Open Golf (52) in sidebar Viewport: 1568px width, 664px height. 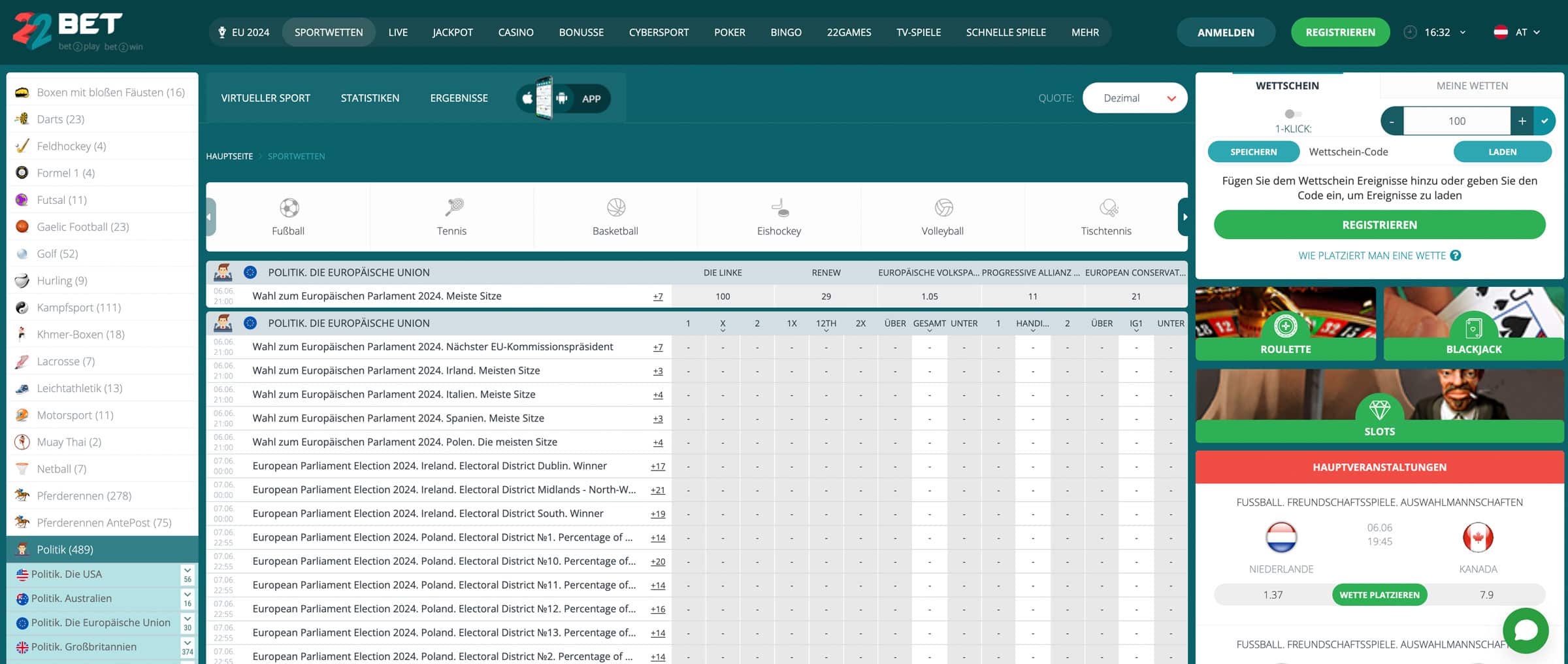(102, 254)
